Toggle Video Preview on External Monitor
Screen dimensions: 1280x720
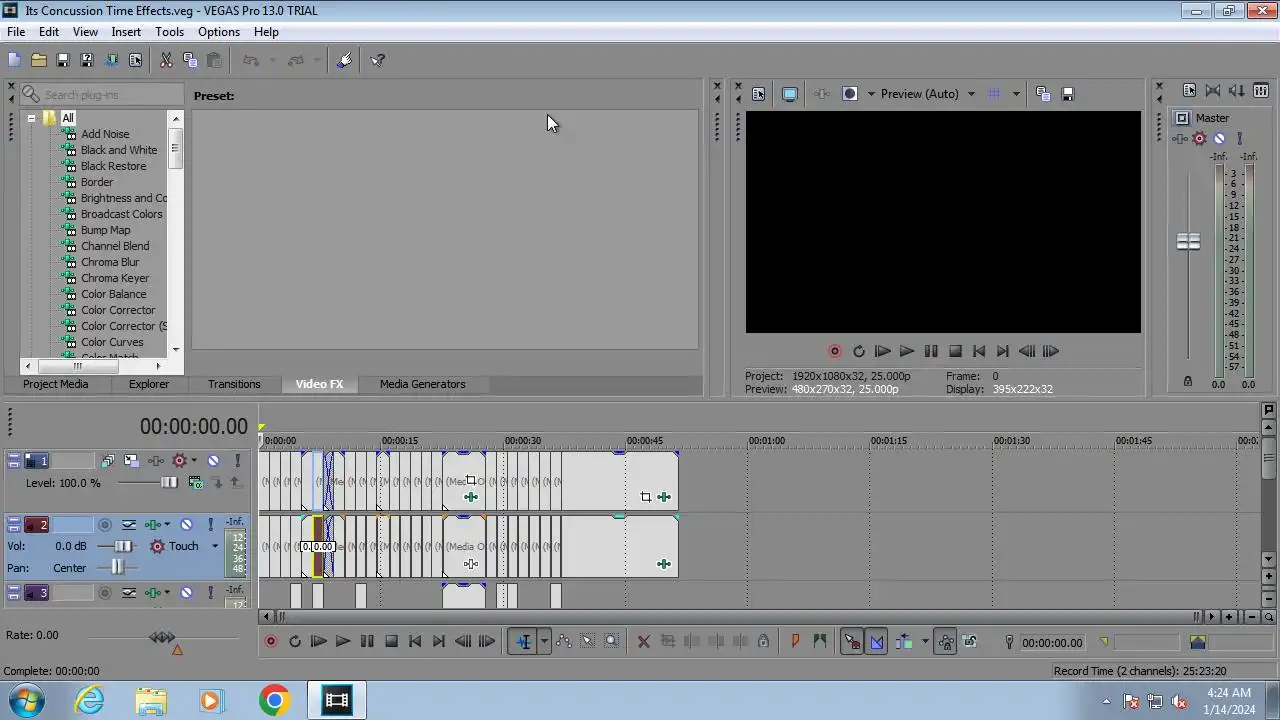(790, 94)
